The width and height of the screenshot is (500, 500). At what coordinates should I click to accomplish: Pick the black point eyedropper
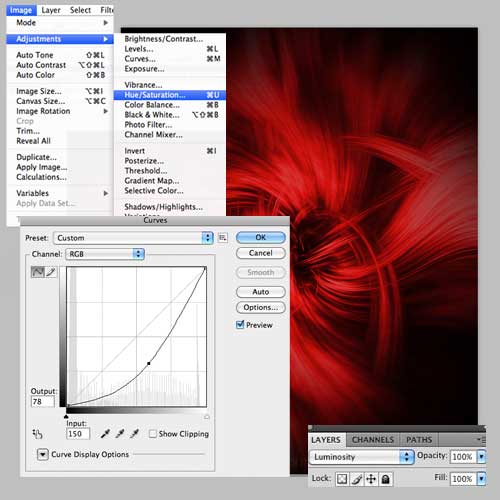[105, 434]
